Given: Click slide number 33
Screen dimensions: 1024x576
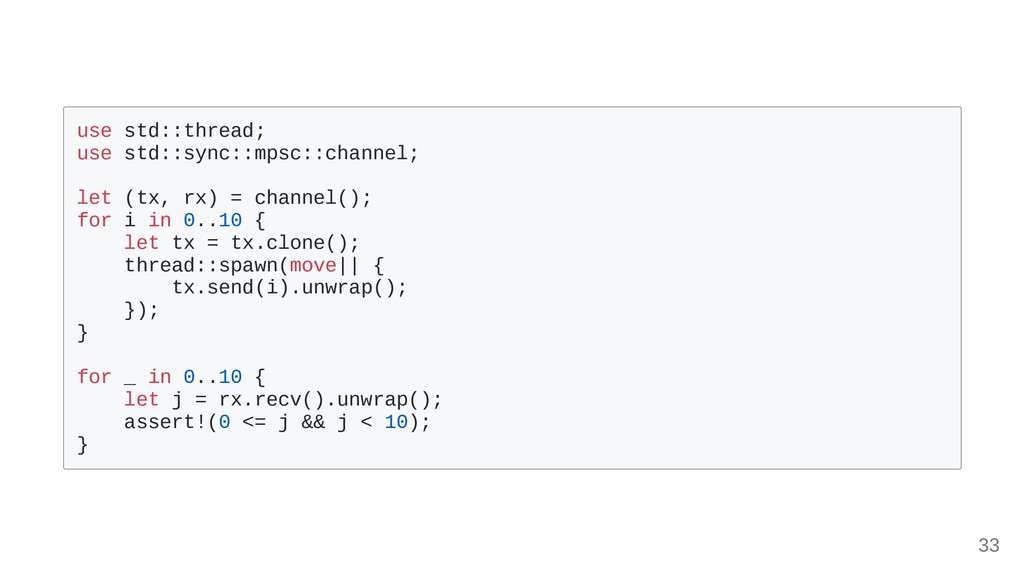Looking at the screenshot, I should 989,545.
